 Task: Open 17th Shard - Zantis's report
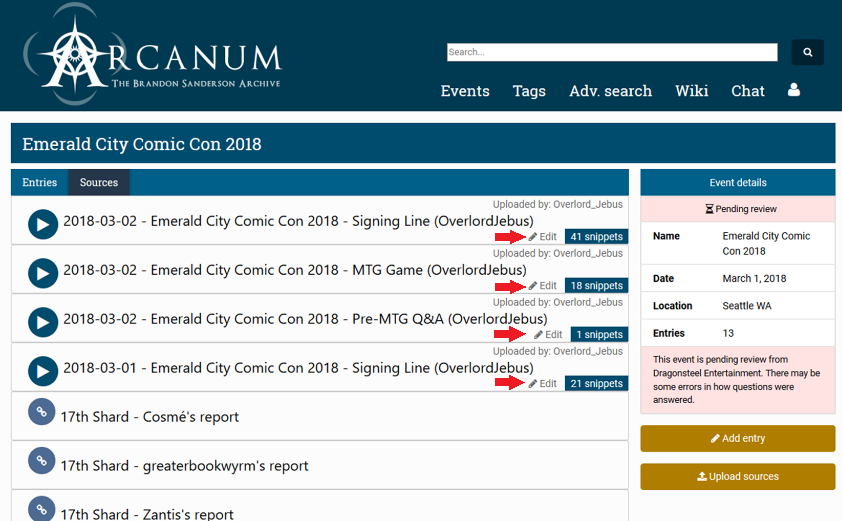pos(147,514)
